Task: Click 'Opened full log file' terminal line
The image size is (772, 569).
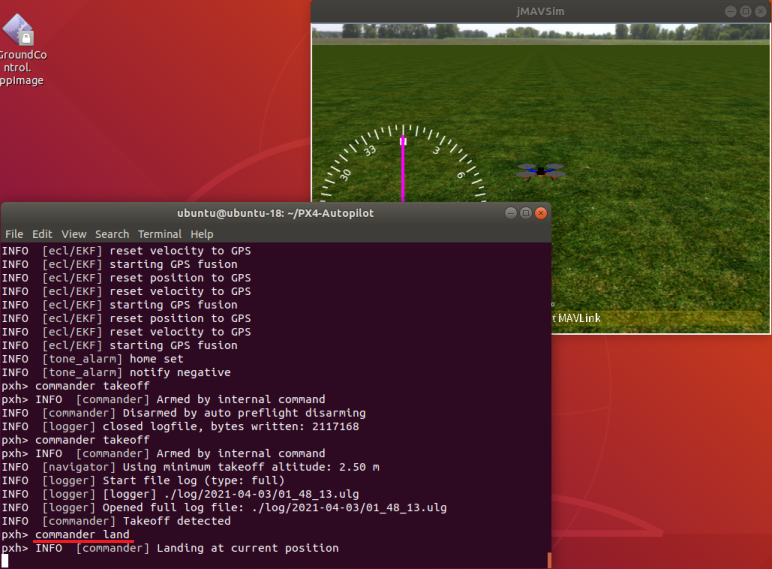Action: point(225,507)
